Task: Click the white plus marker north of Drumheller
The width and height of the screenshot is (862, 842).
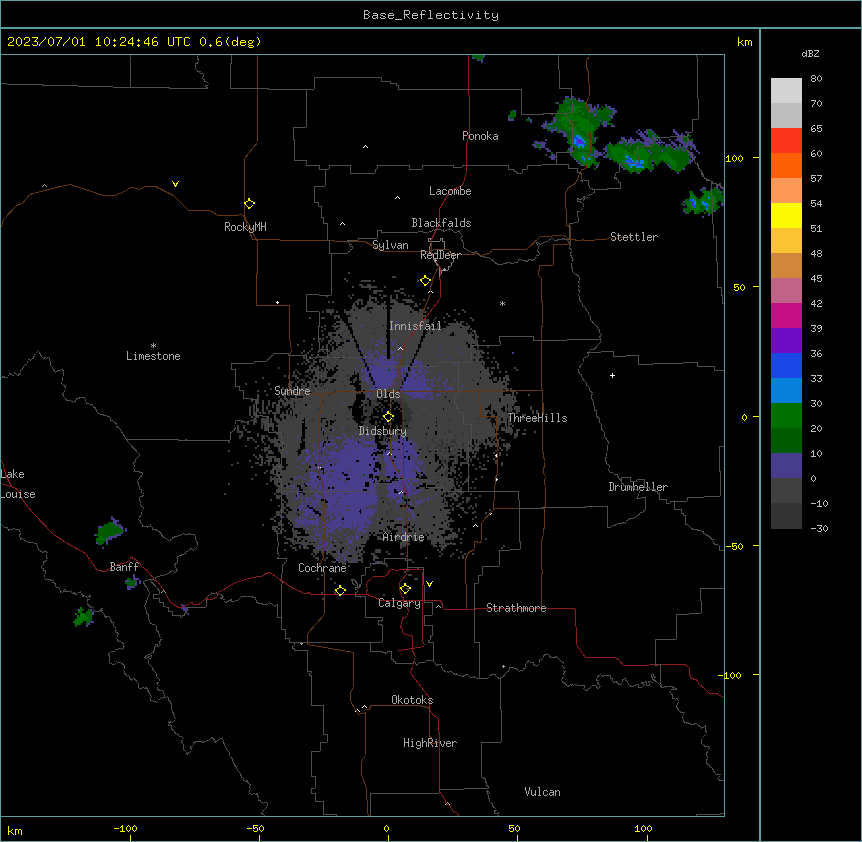Action: click(612, 375)
